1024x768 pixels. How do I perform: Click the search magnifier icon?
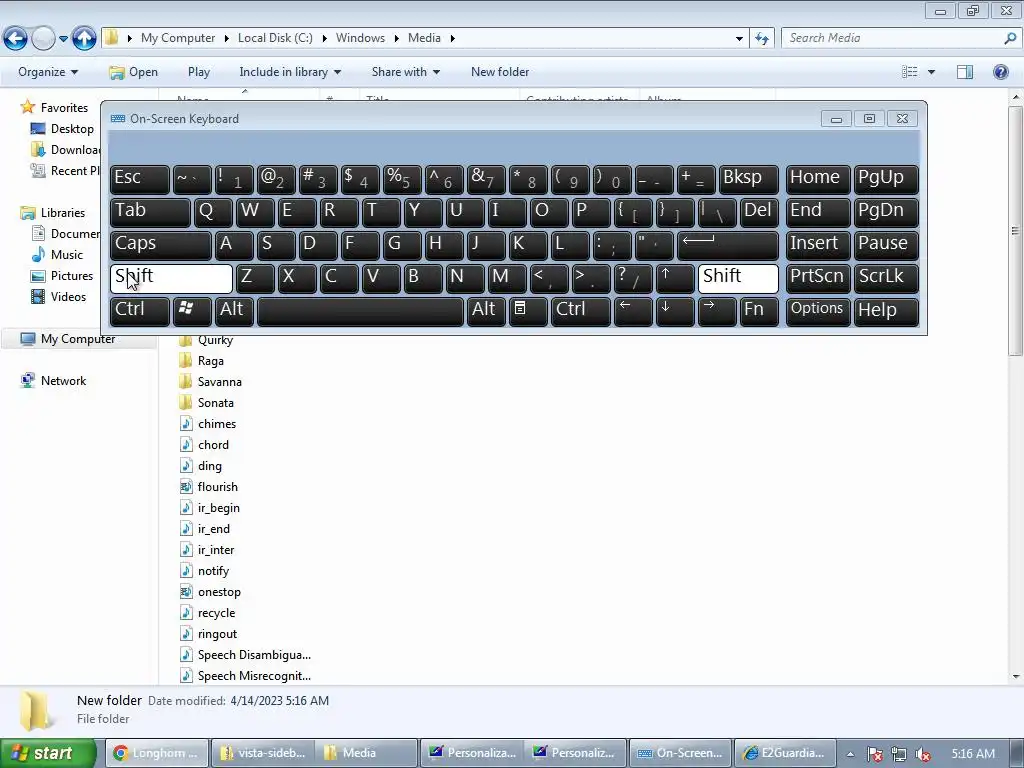pyautogui.click(x=1010, y=38)
